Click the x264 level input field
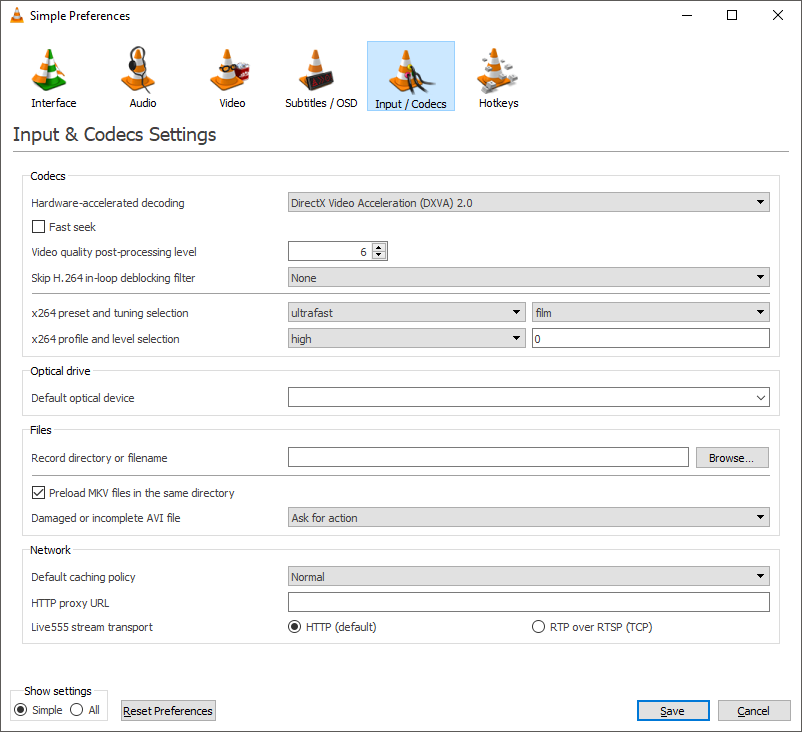 pos(651,339)
